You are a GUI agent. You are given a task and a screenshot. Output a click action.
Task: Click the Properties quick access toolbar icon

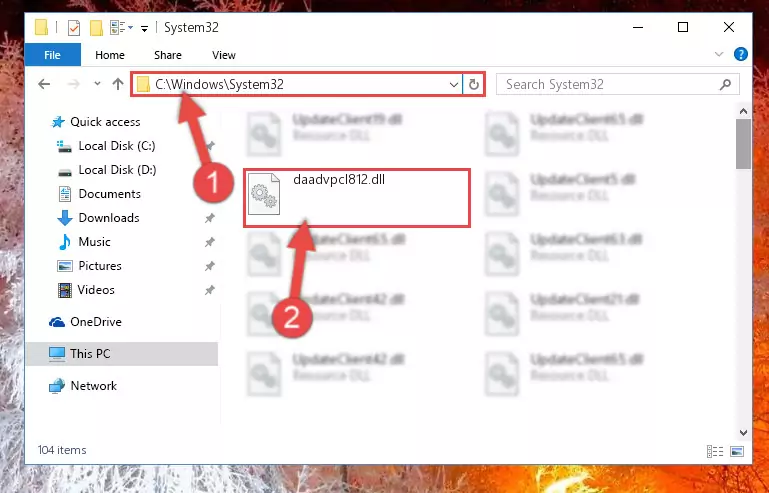pyautogui.click(x=74, y=28)
